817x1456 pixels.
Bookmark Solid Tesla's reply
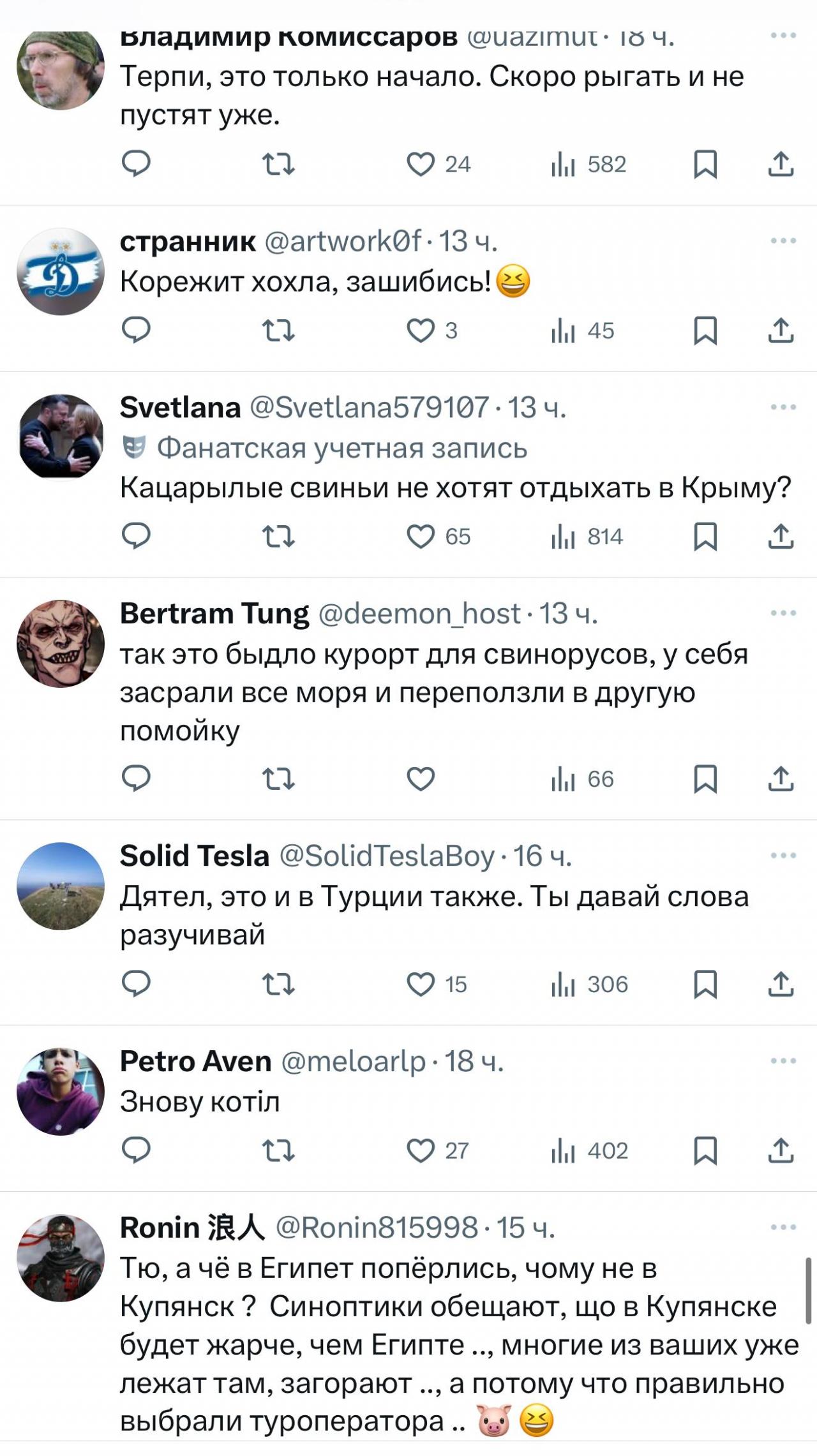point(706,984)
